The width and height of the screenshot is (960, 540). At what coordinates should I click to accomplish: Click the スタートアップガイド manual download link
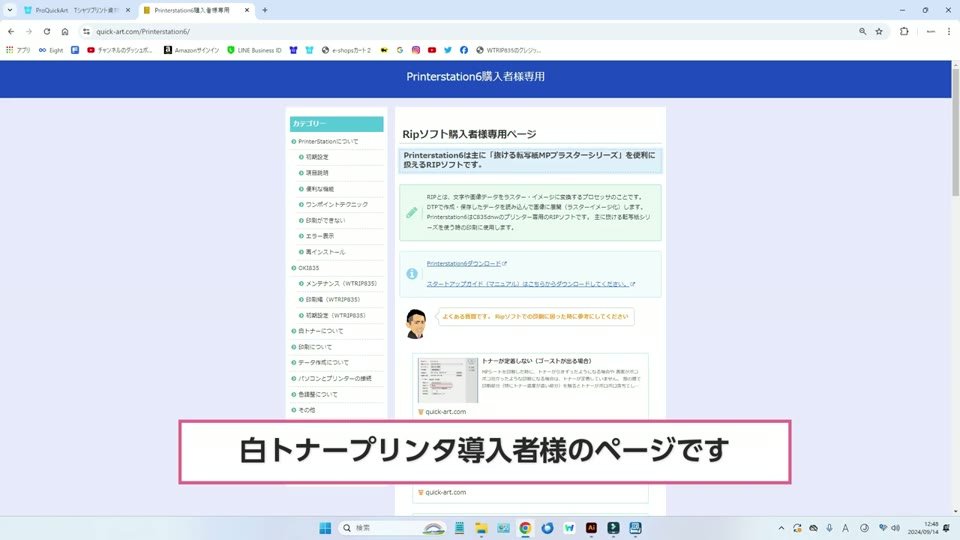click(x=528, y=284)
